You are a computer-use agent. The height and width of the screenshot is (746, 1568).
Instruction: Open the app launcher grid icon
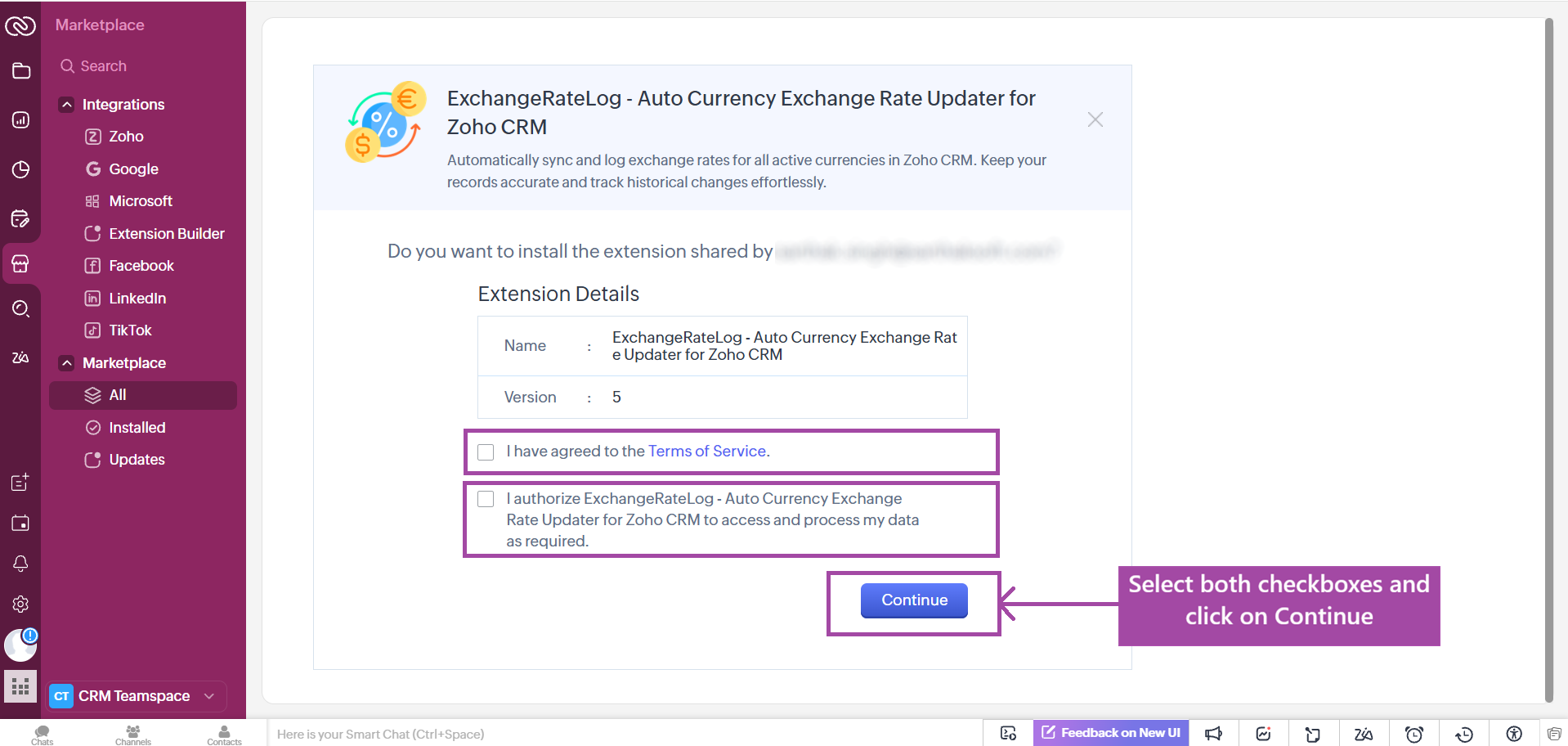click(x=20, y=686)
